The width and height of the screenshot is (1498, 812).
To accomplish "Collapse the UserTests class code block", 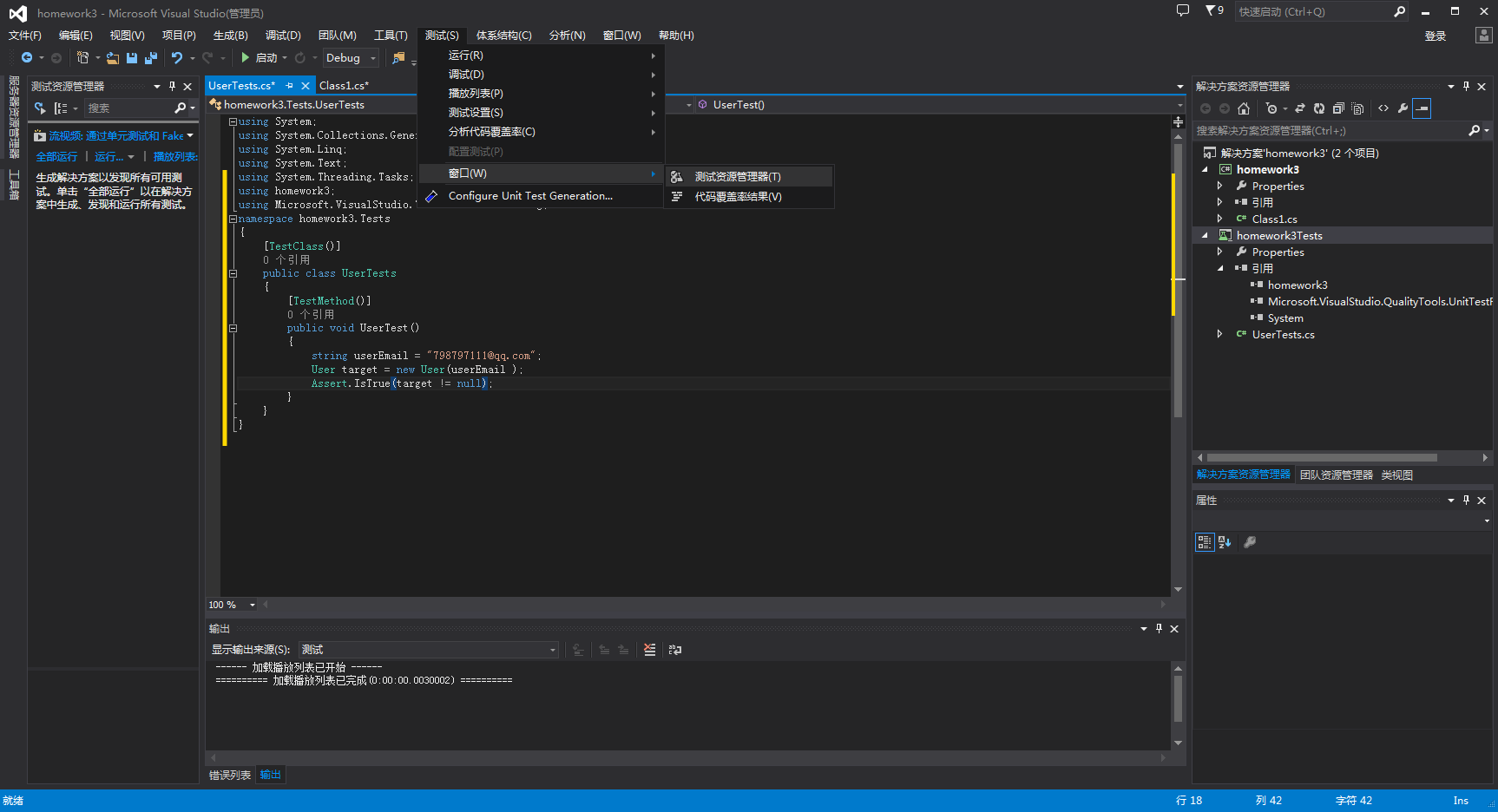I will pos(233,273).
